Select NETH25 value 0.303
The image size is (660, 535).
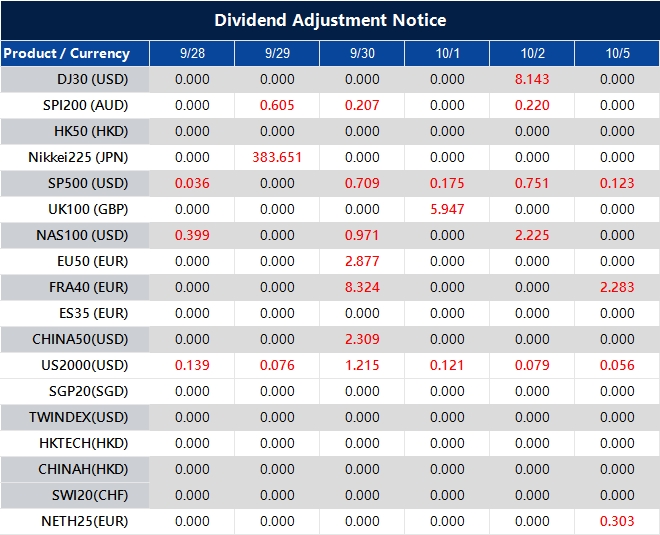[x=617, y=522]
